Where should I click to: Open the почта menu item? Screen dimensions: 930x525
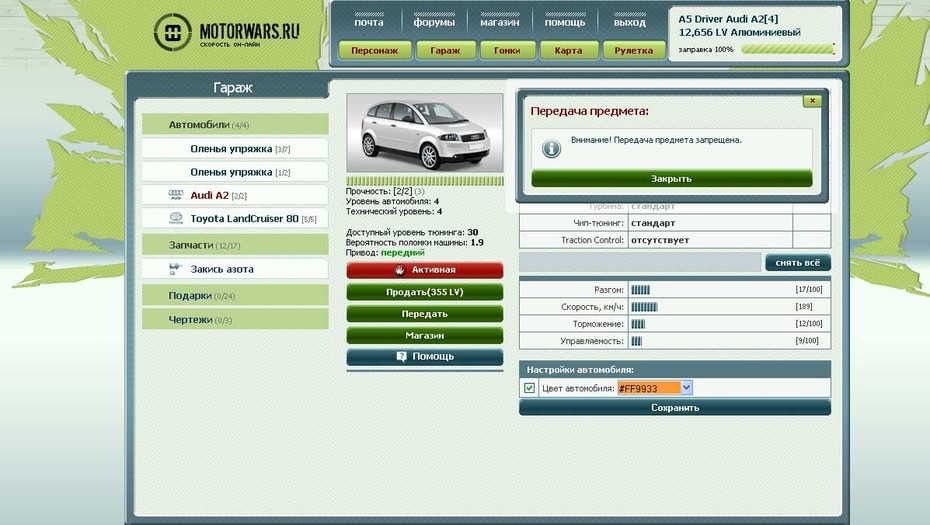point(369,22)
